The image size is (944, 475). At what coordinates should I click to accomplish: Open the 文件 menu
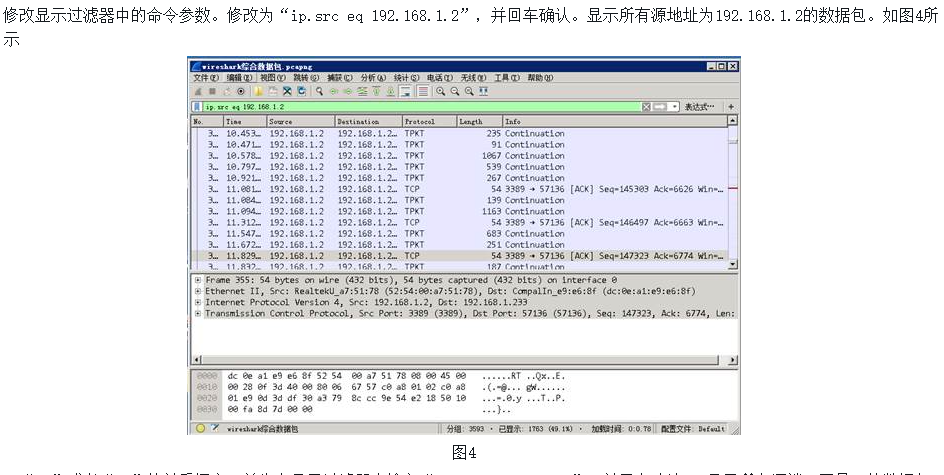[x=206, y=78]
